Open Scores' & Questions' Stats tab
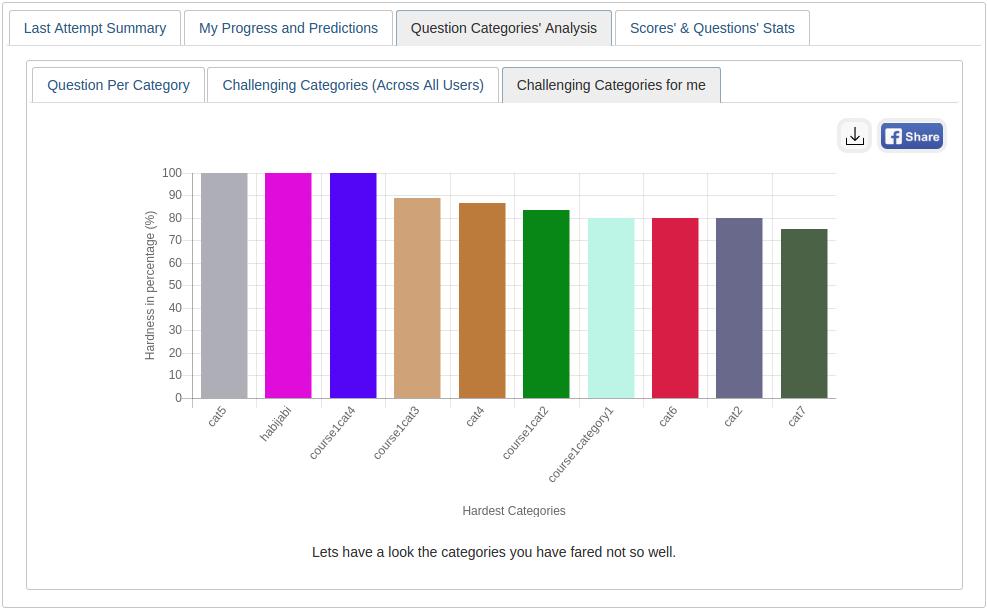This screenshot has height=609, width=987. (x=712, y=28)
